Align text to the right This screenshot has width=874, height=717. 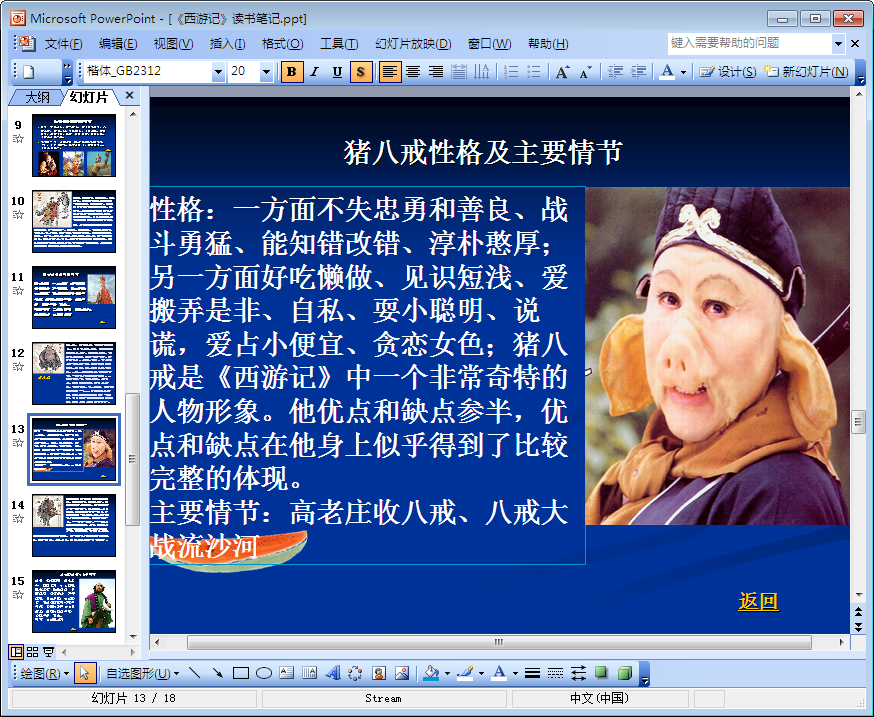[x=436, y=71]
